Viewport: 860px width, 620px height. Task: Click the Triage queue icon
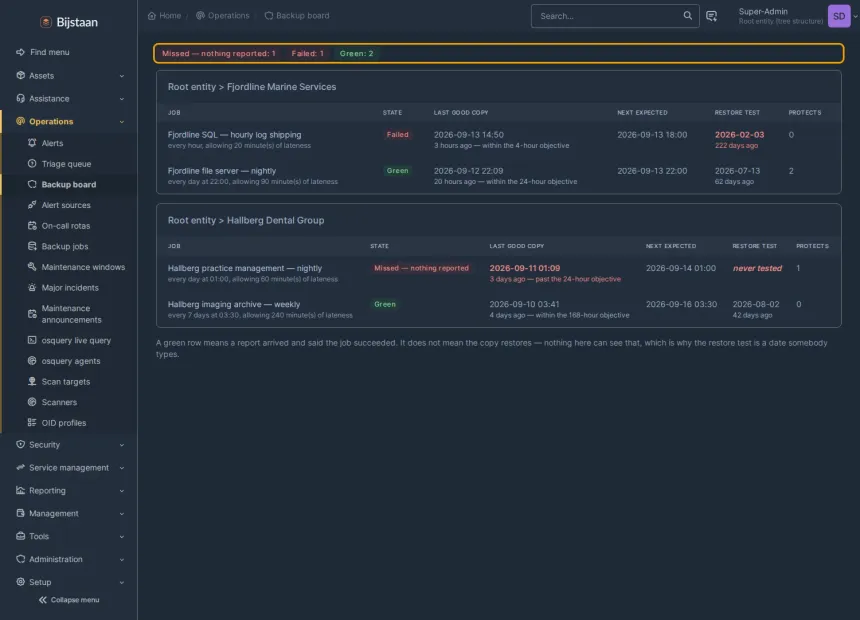click(x=32, y=164)
